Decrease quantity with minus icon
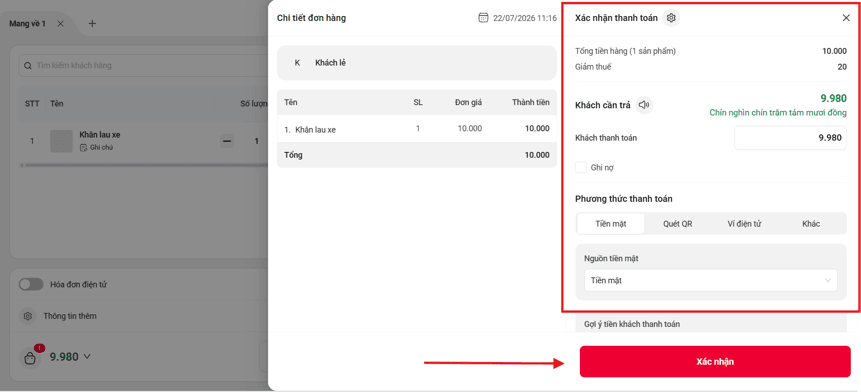Screen dimensions: 861x392 (227, 141)
